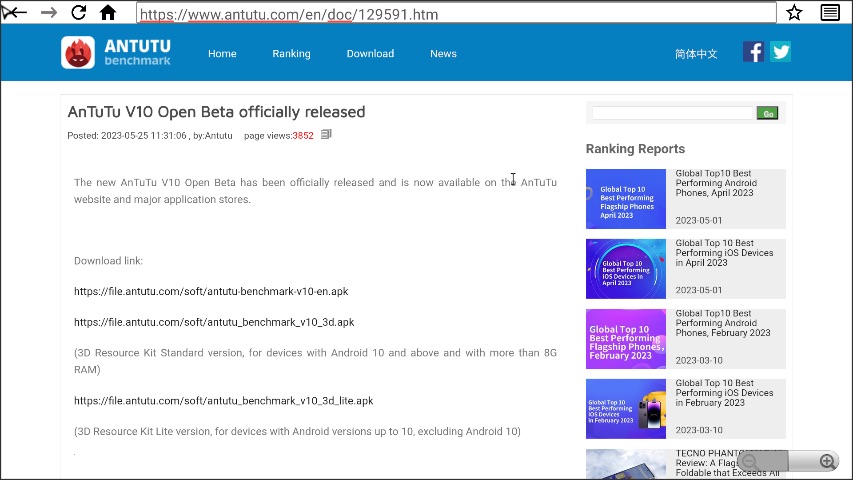Open report 'Performing Android Phones, April 2023'
Viewport: 853px width, 480px height.
(x=716, y=183)
